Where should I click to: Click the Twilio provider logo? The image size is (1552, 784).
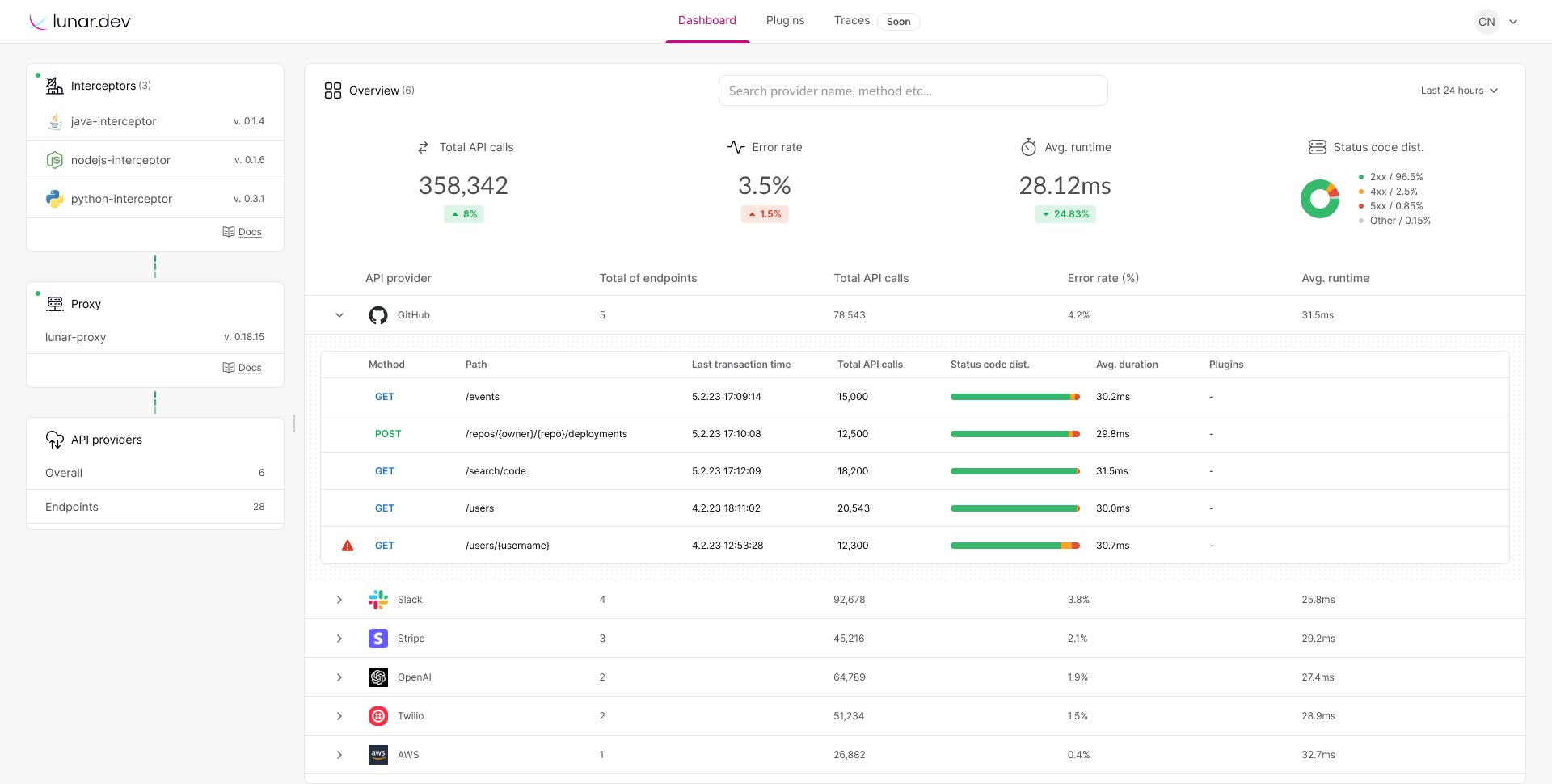tap(377, 716)
